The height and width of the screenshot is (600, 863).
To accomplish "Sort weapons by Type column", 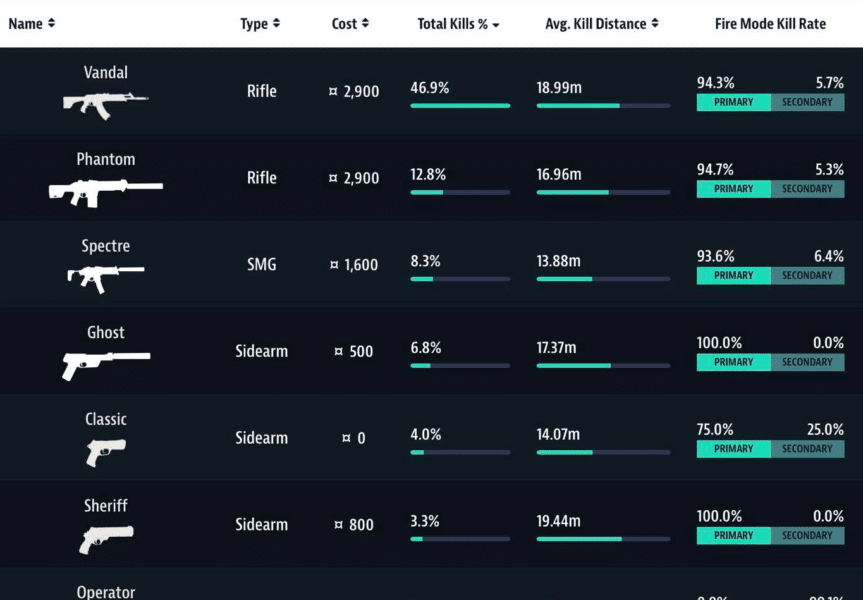I will [x=260, y=24].
